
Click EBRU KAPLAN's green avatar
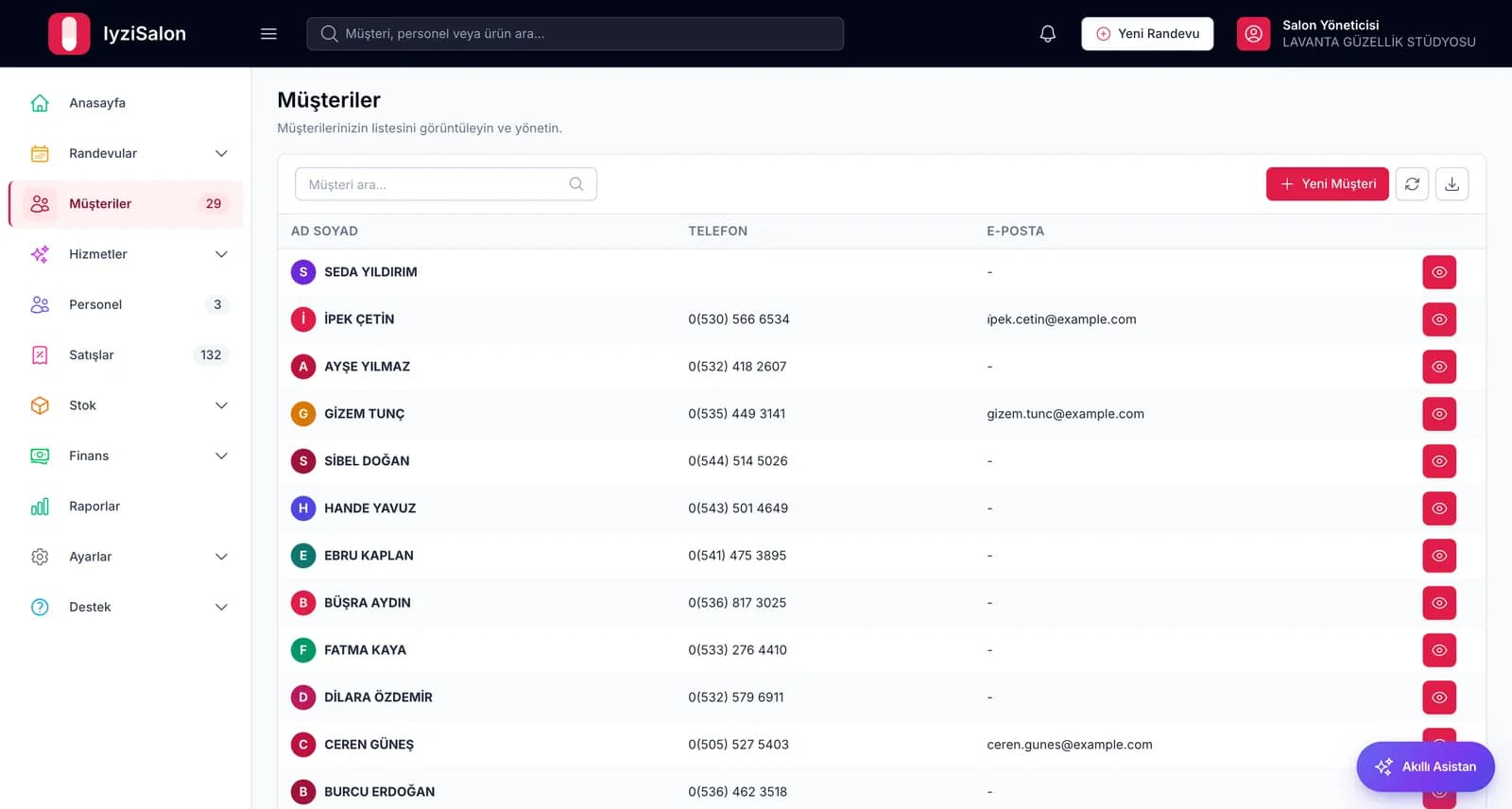click(303, 556)
